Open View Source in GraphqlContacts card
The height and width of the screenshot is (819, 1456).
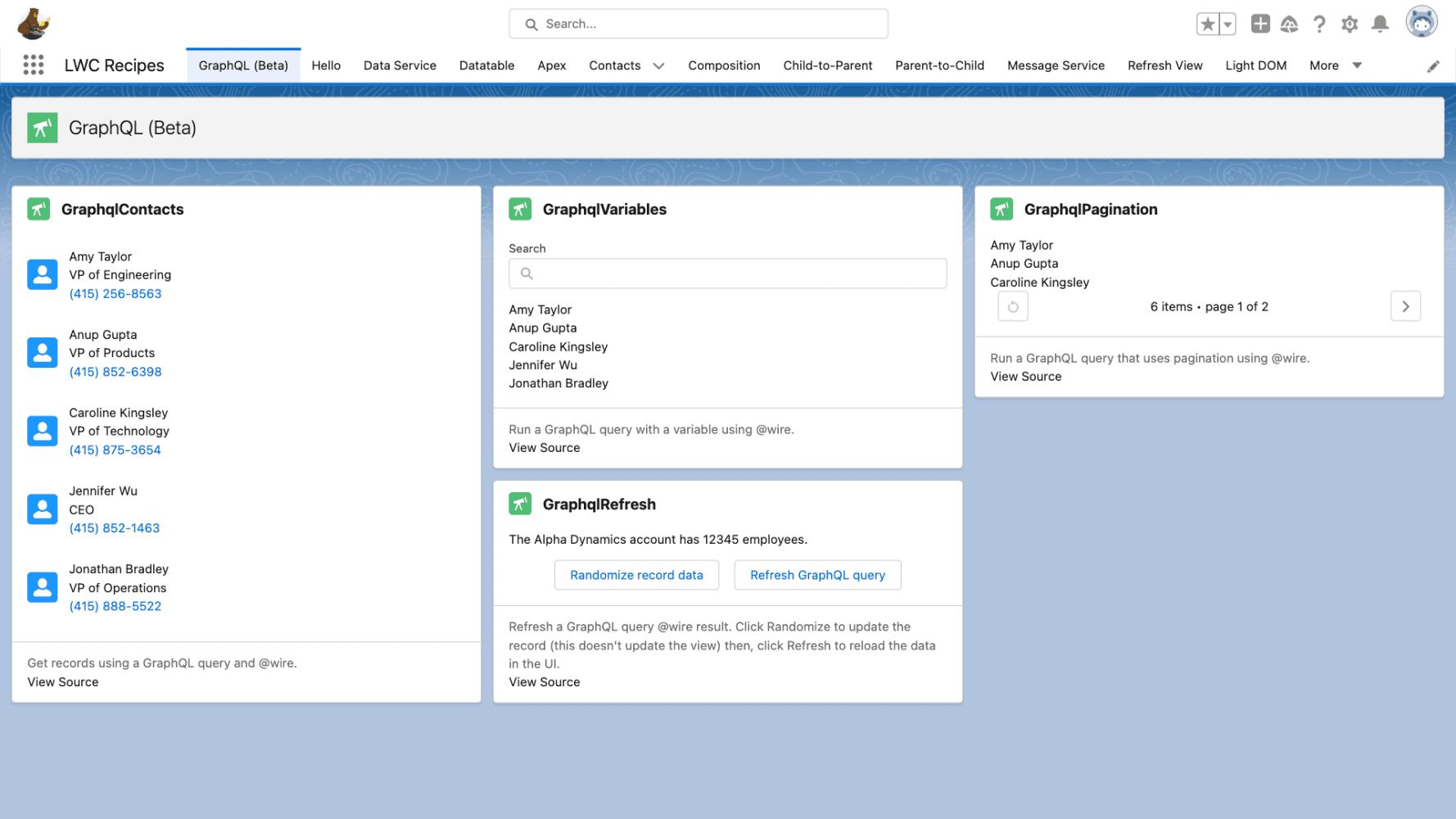click(x=63, y=681)
